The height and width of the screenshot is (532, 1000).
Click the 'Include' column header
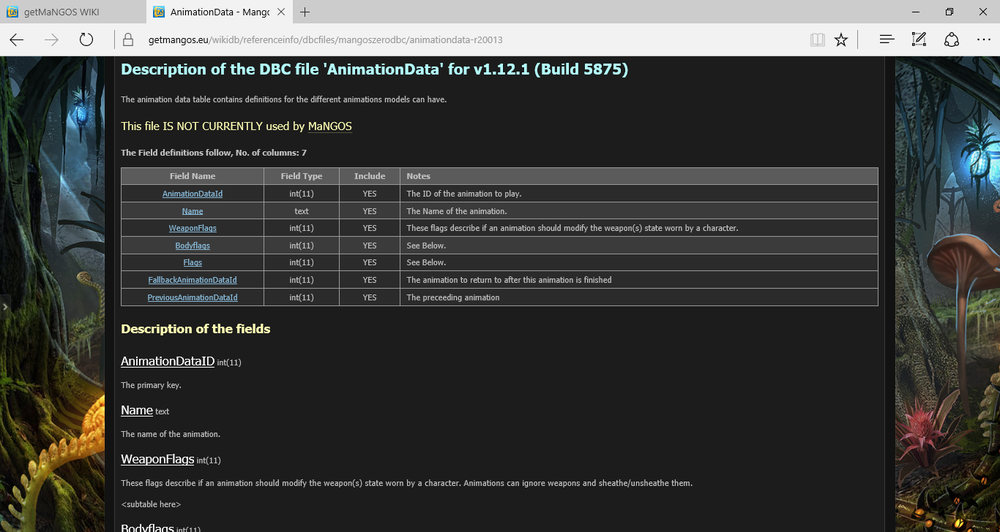[369, 176]
